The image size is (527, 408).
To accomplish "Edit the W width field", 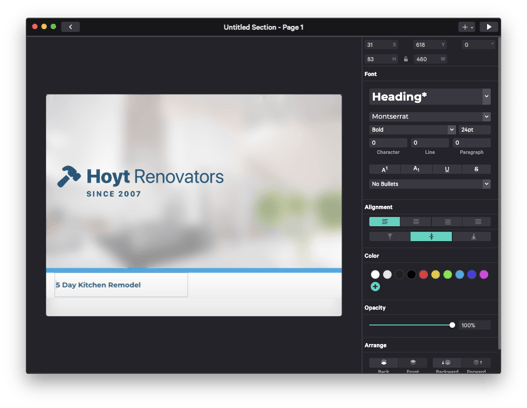I will click(x=430, y=59).
